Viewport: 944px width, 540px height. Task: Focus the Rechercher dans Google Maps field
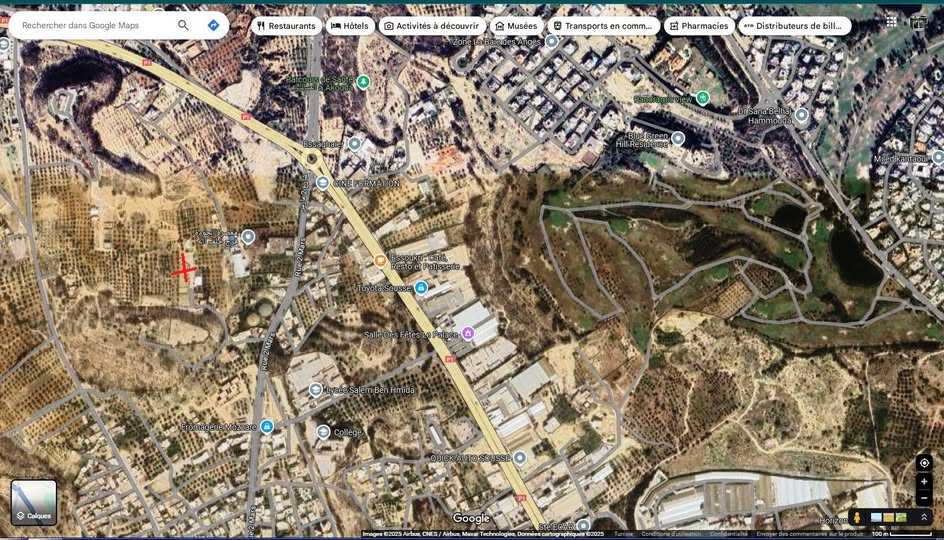(x=95, y=25)
